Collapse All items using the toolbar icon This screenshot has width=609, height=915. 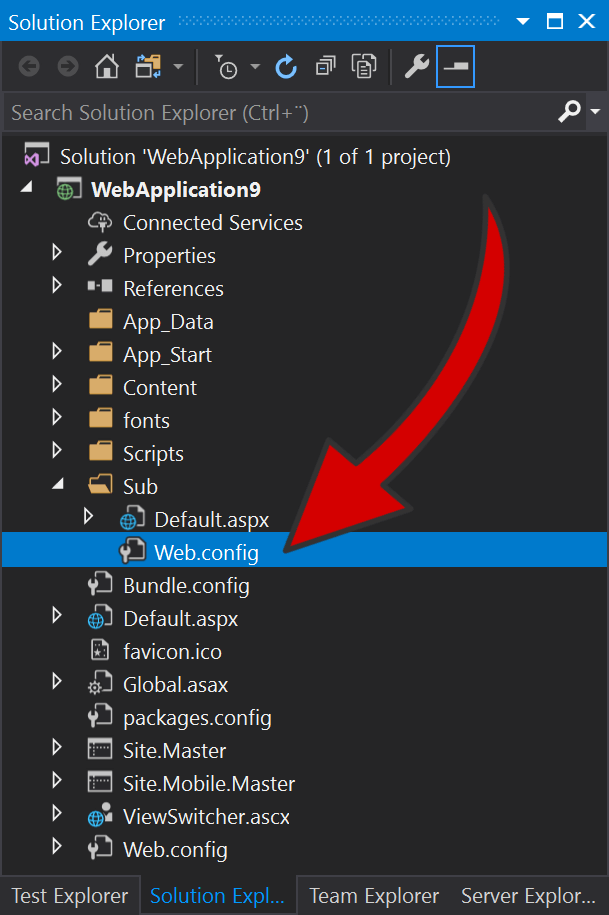pyautogui.click(x=324, y=66)
